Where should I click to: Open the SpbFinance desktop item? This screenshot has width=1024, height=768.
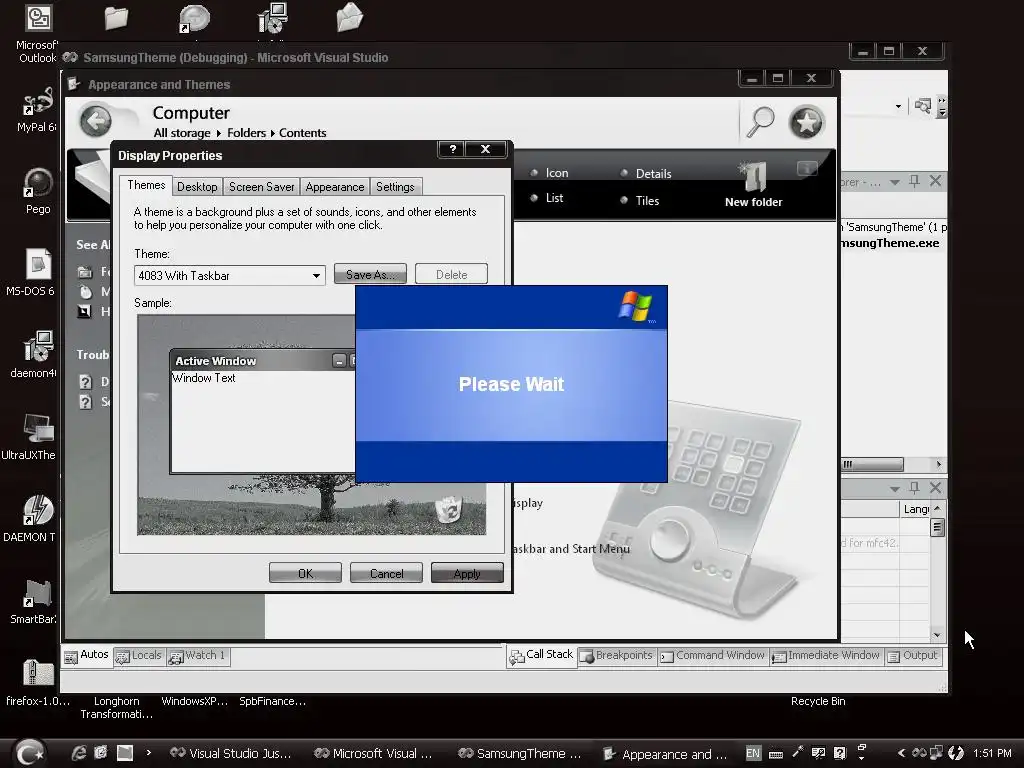pyautogui.click(x=272, y=701)
